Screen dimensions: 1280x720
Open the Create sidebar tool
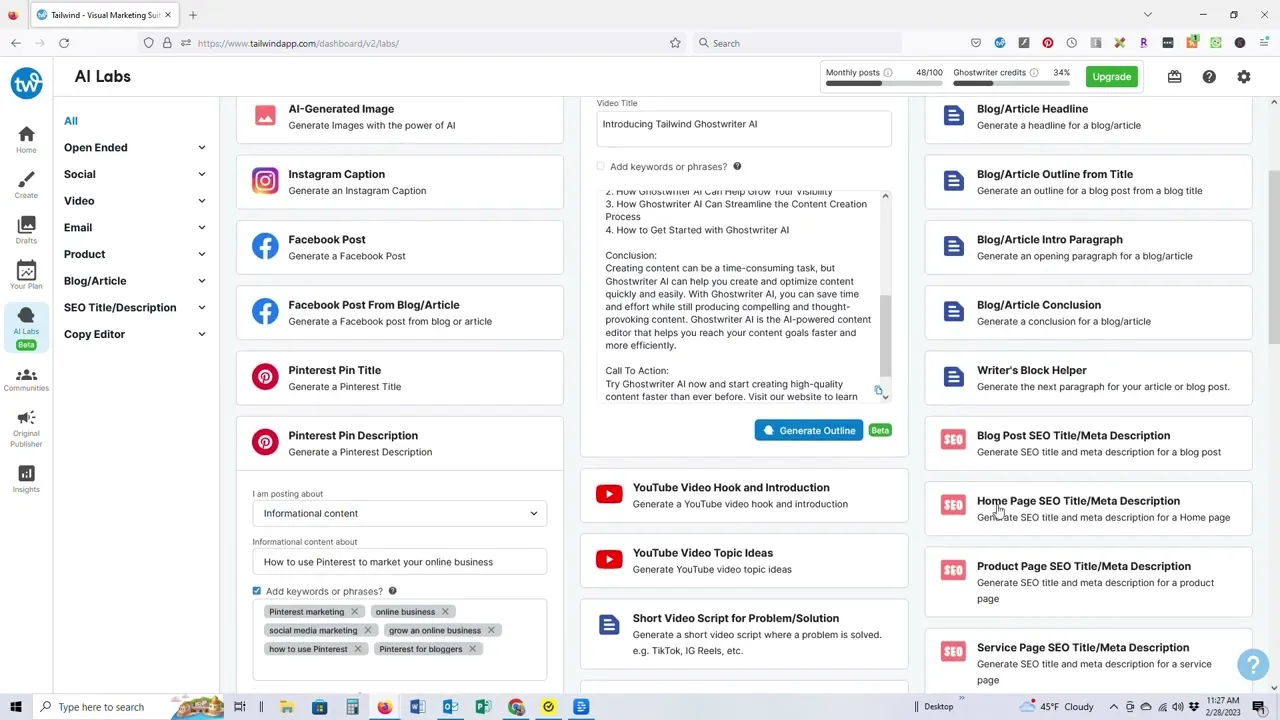click(26, 184)
